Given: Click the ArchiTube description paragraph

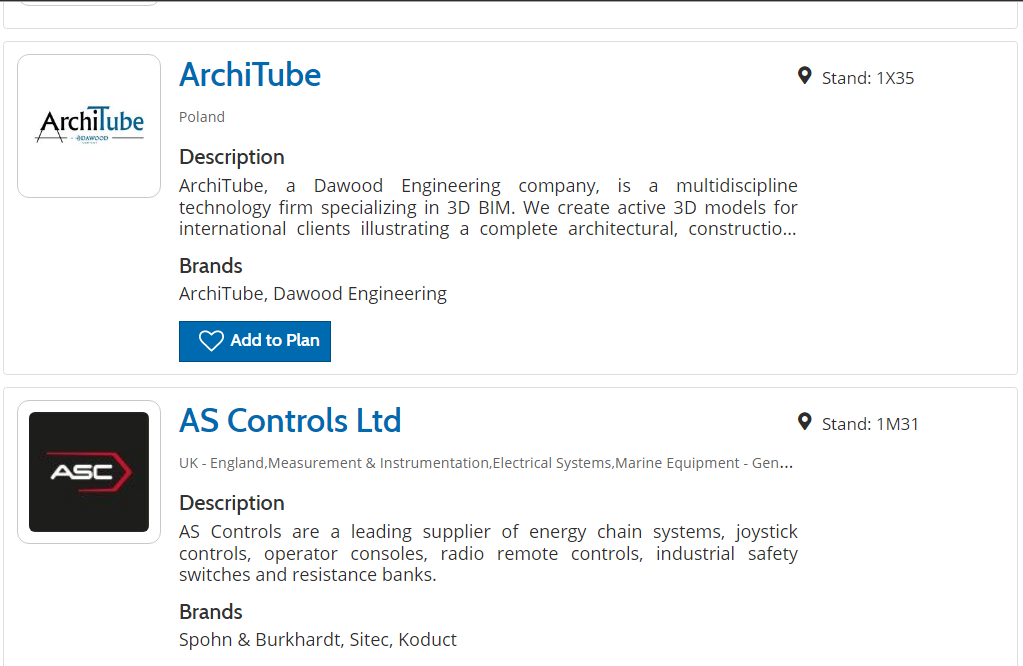Looking at the screenshot, I should tap(488, 207).
